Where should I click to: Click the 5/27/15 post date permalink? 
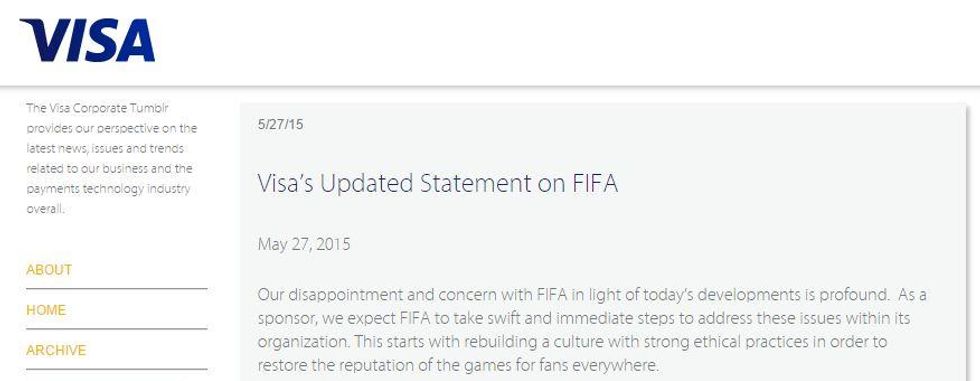coord(280,124)
